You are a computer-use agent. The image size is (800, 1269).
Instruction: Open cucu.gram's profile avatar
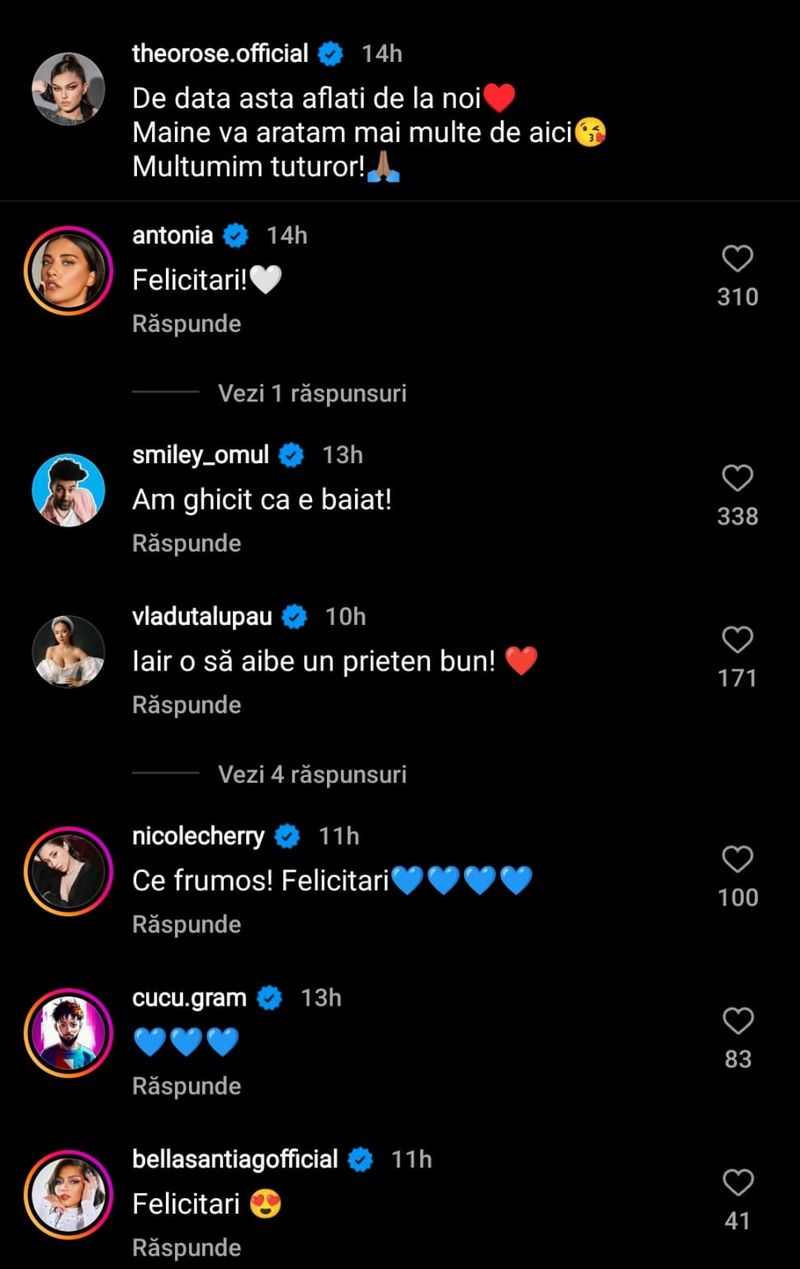tap(68, 1033)
